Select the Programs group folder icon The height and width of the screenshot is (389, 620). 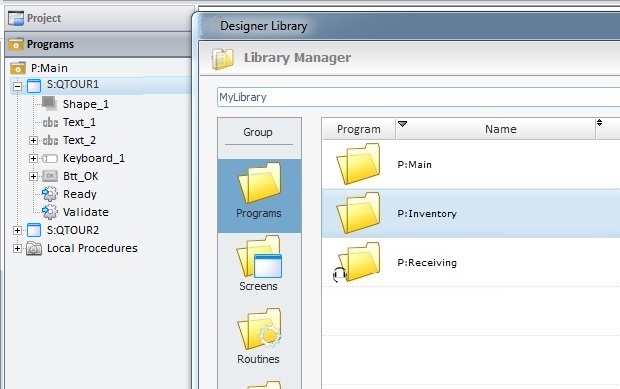coord(259,183)
